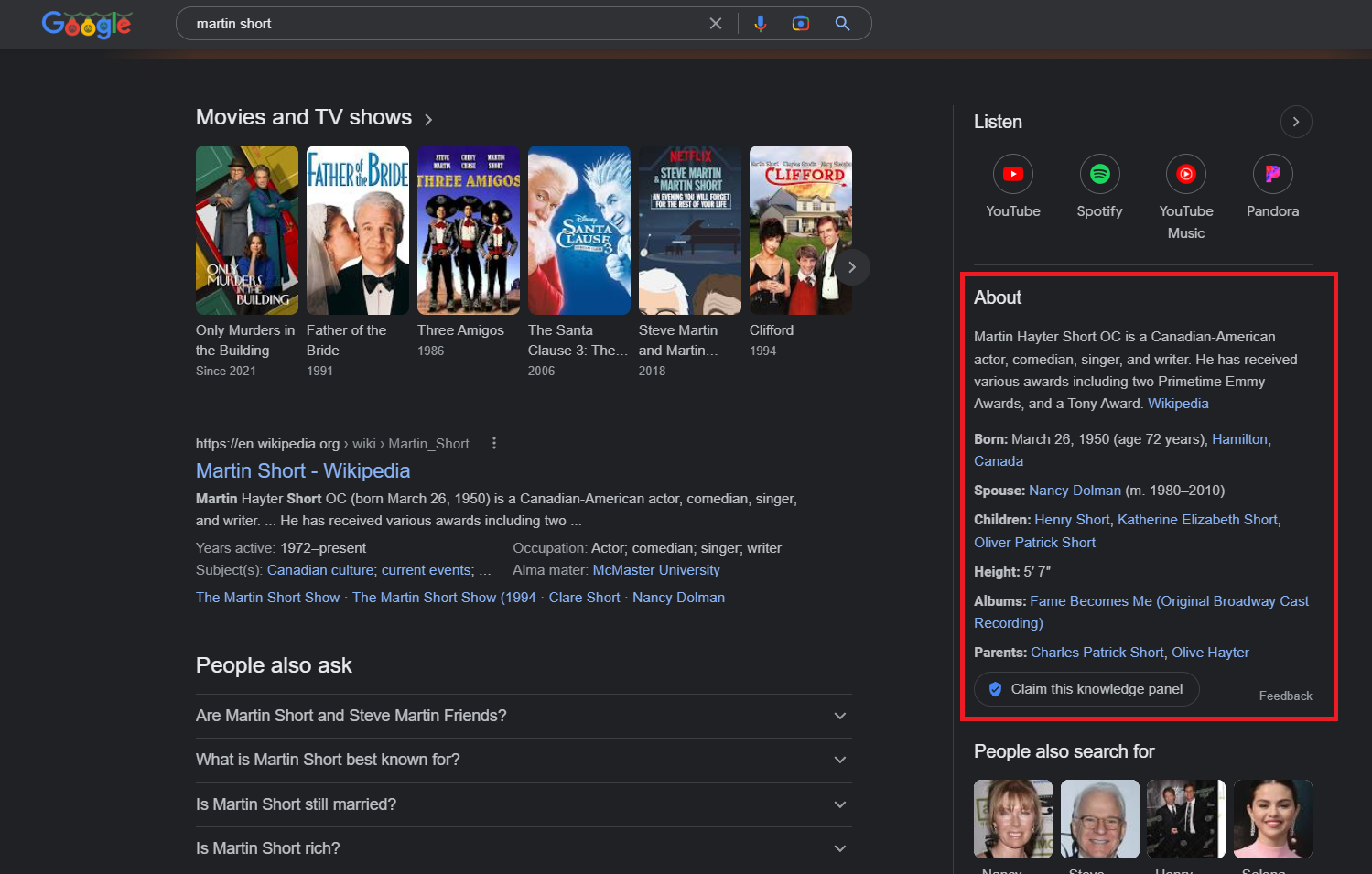Advance movies carousel with next arrow
Viewport: 1372px width, 874px height.
pos(852,267)
